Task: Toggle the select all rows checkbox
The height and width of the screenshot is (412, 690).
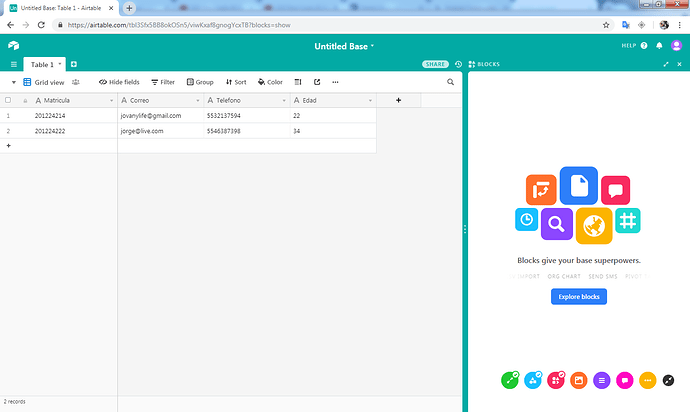Action: (x=8, y=100)
